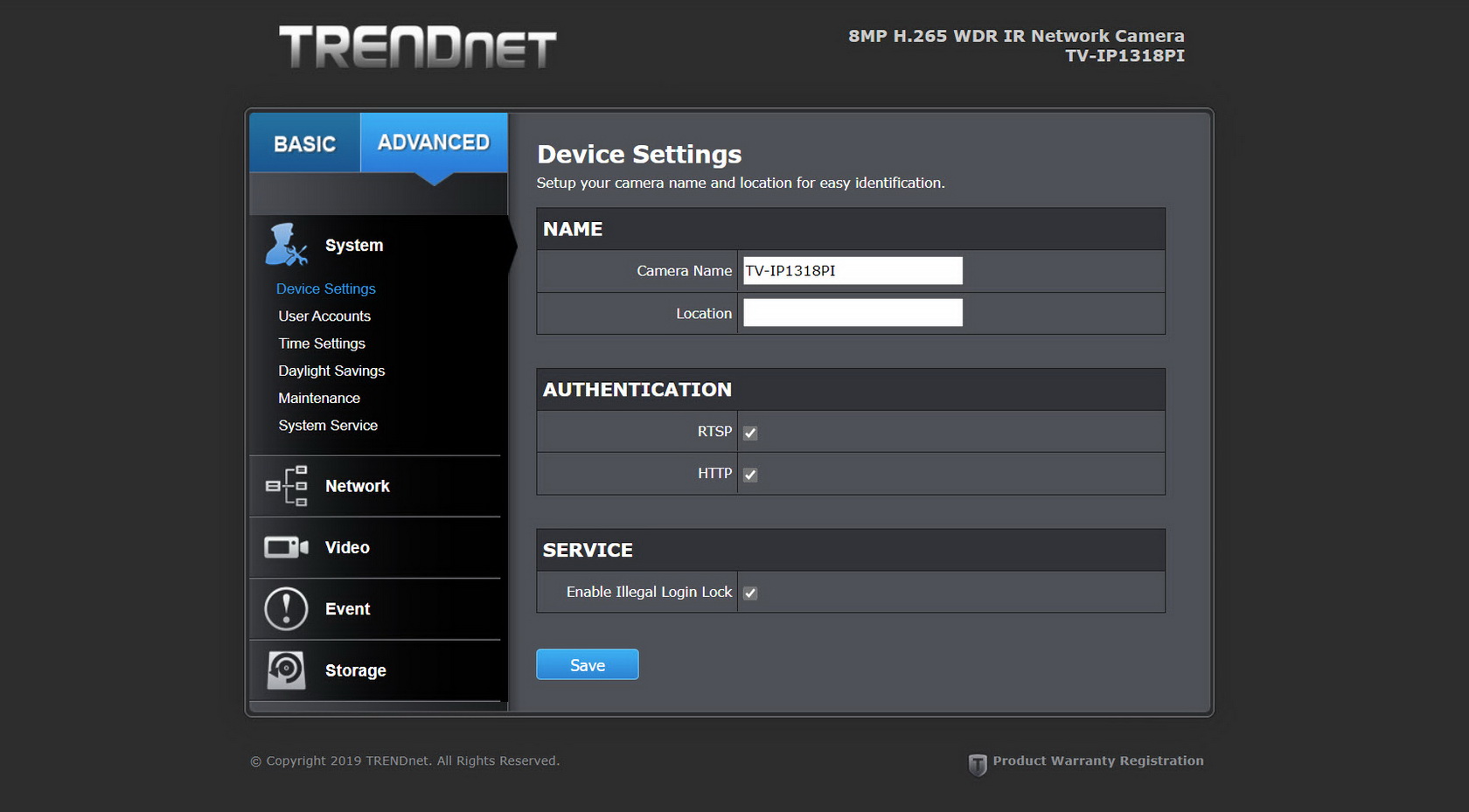Open Daylight Savings page
Viewport: 1469px width, 812px height.
pos(331,371)
